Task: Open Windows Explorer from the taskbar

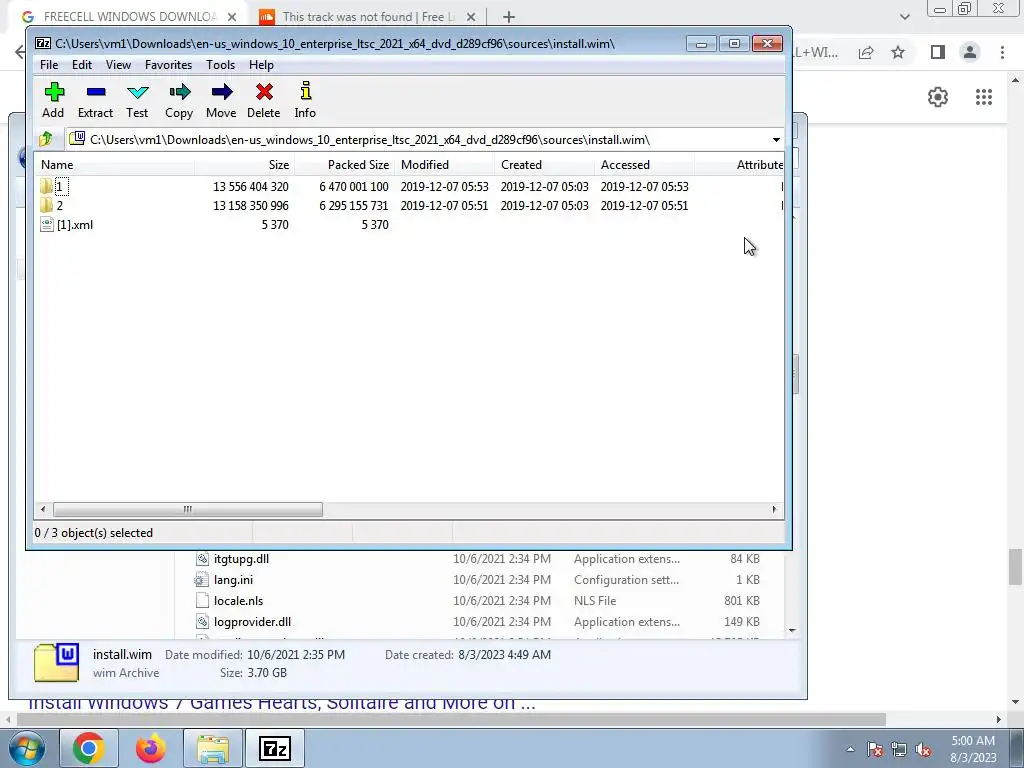Action: pyautogui.click(x=213, y=748)
